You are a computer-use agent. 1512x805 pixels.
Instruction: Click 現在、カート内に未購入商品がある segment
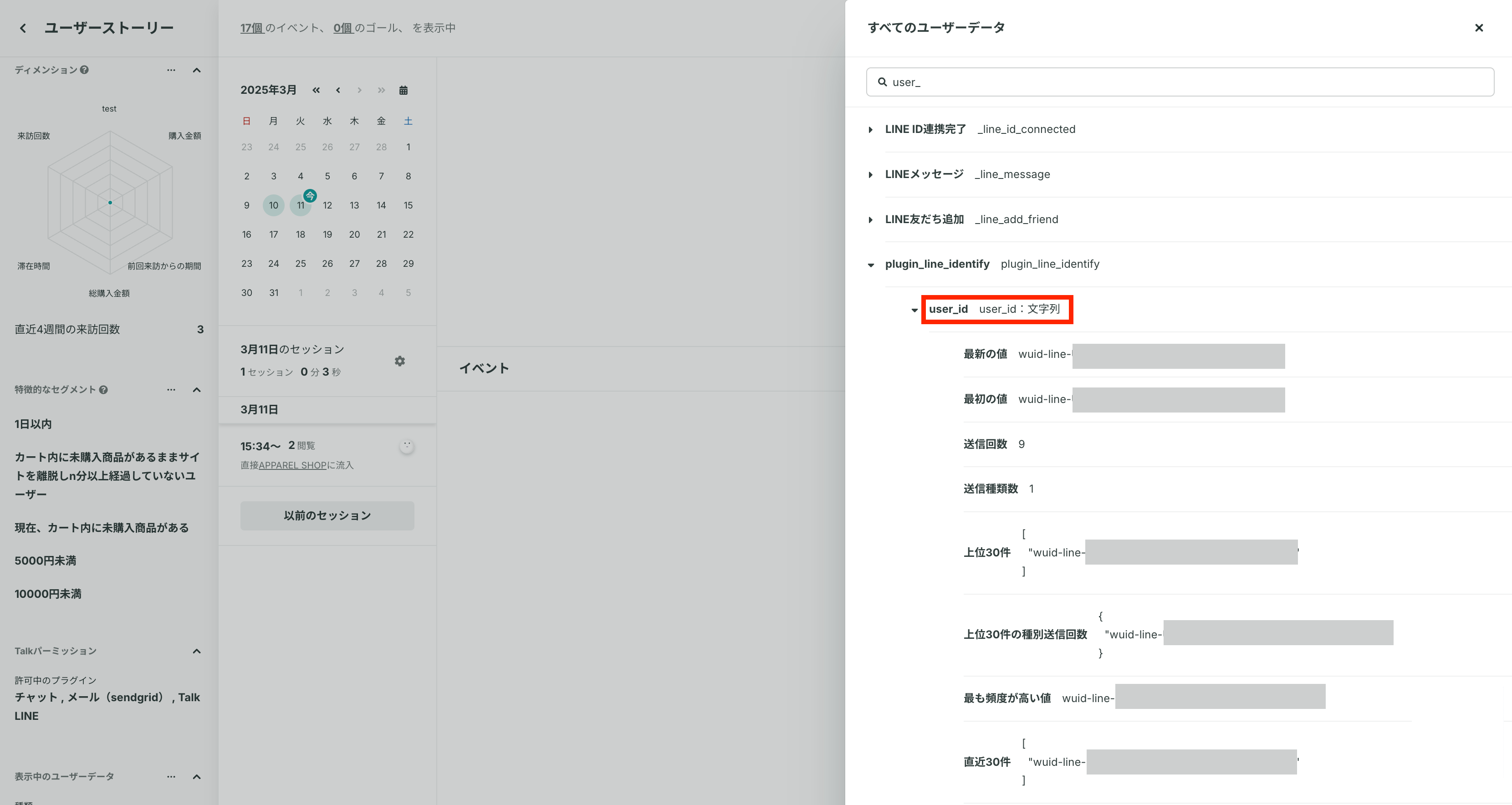click(102, 528)
